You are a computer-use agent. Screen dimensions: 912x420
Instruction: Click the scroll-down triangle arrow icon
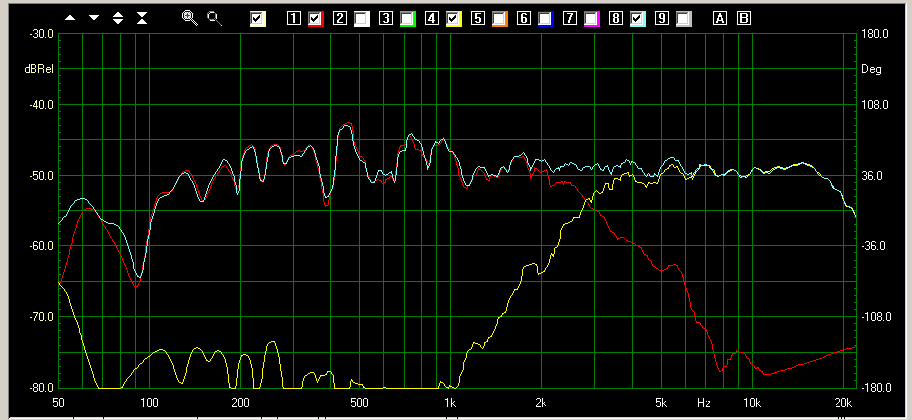[94, 18]
